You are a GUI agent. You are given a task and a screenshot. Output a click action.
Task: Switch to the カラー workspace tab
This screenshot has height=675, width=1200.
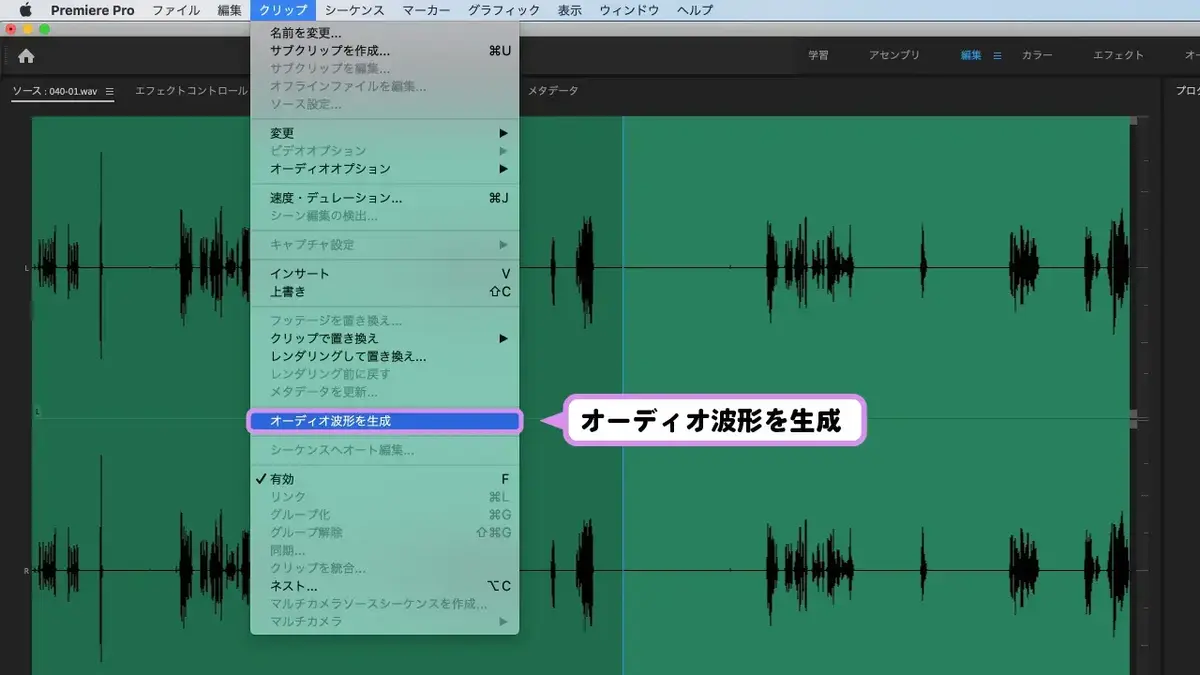click(1037, 56)
